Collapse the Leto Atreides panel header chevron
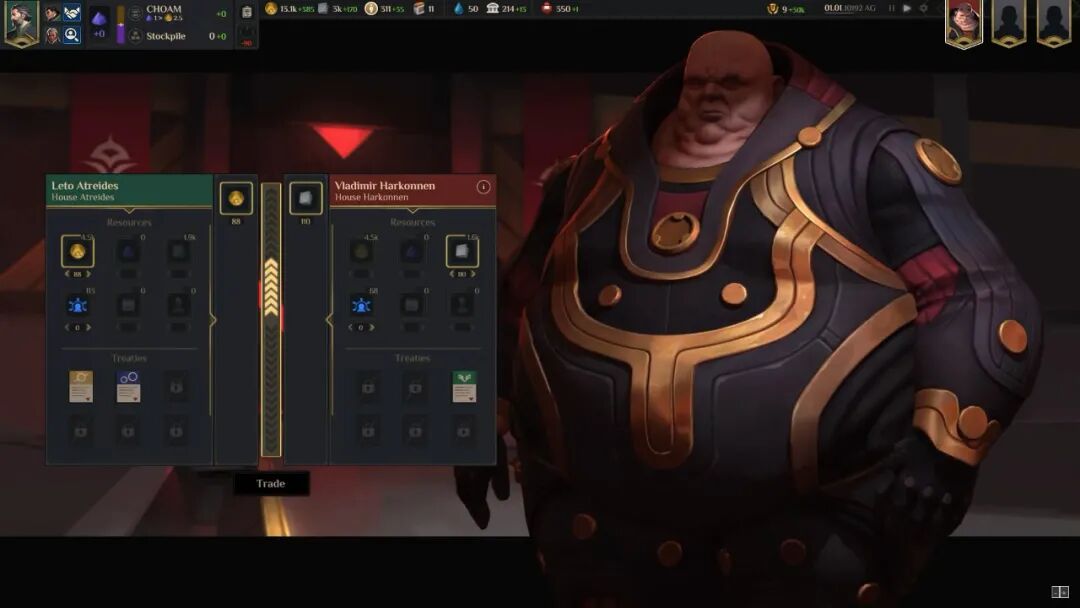Screen dimensions: 1080x608 tap(129, 210)
